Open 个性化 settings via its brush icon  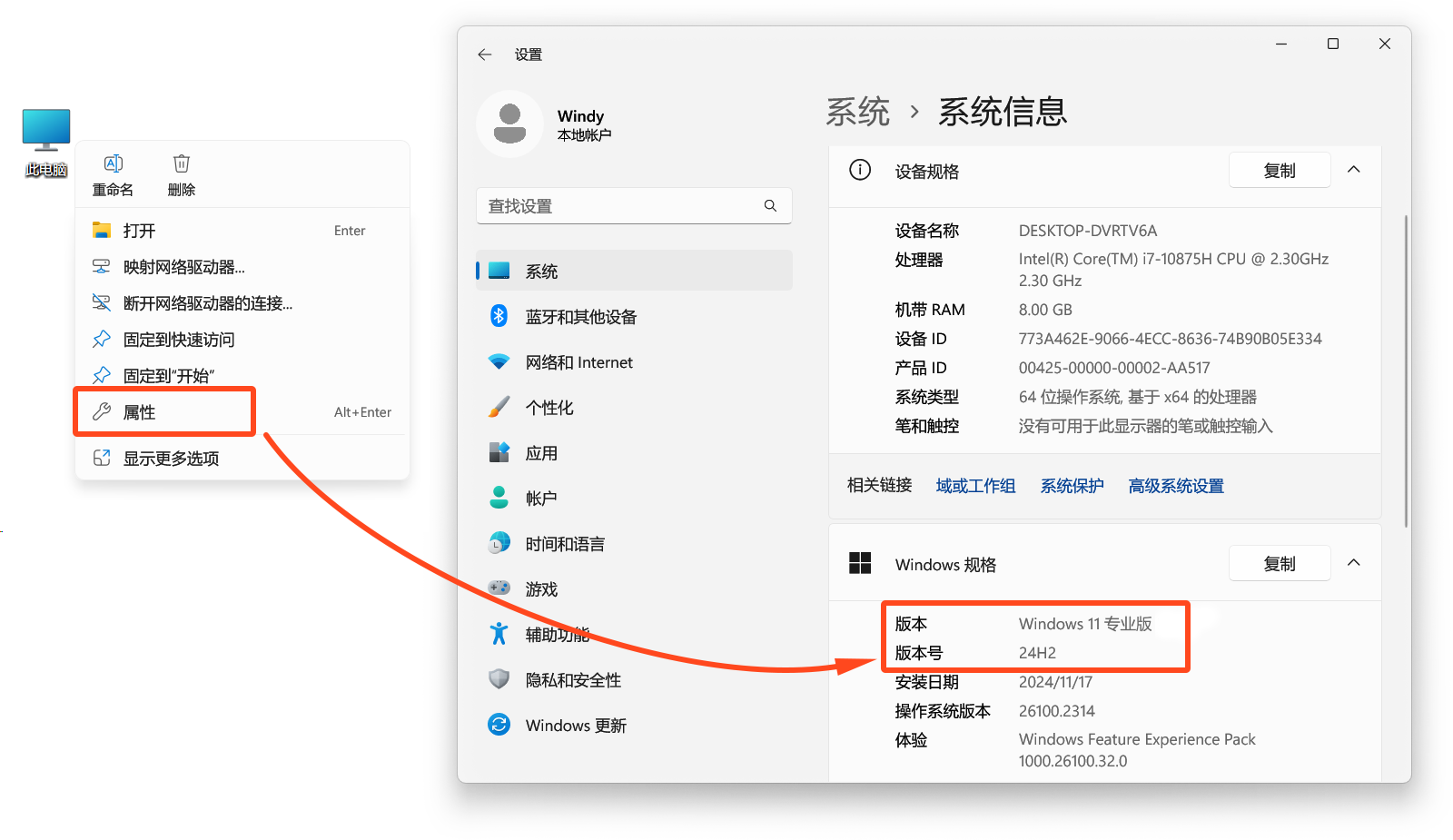499,407
